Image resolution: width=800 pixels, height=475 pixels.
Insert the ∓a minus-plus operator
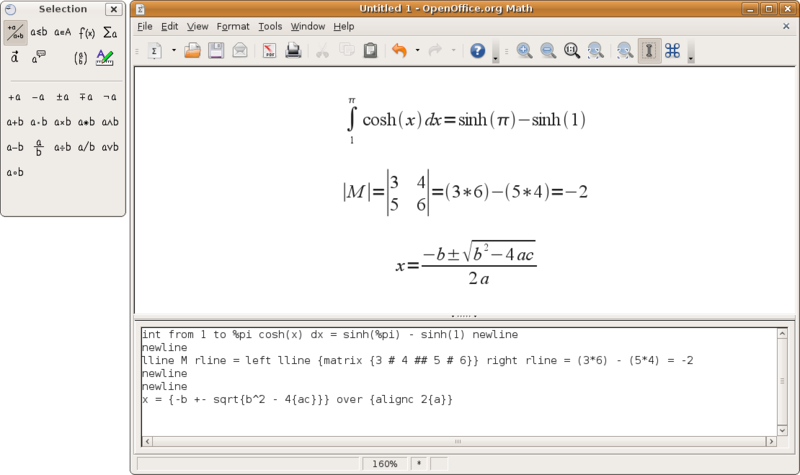click(x=86, y=97)
